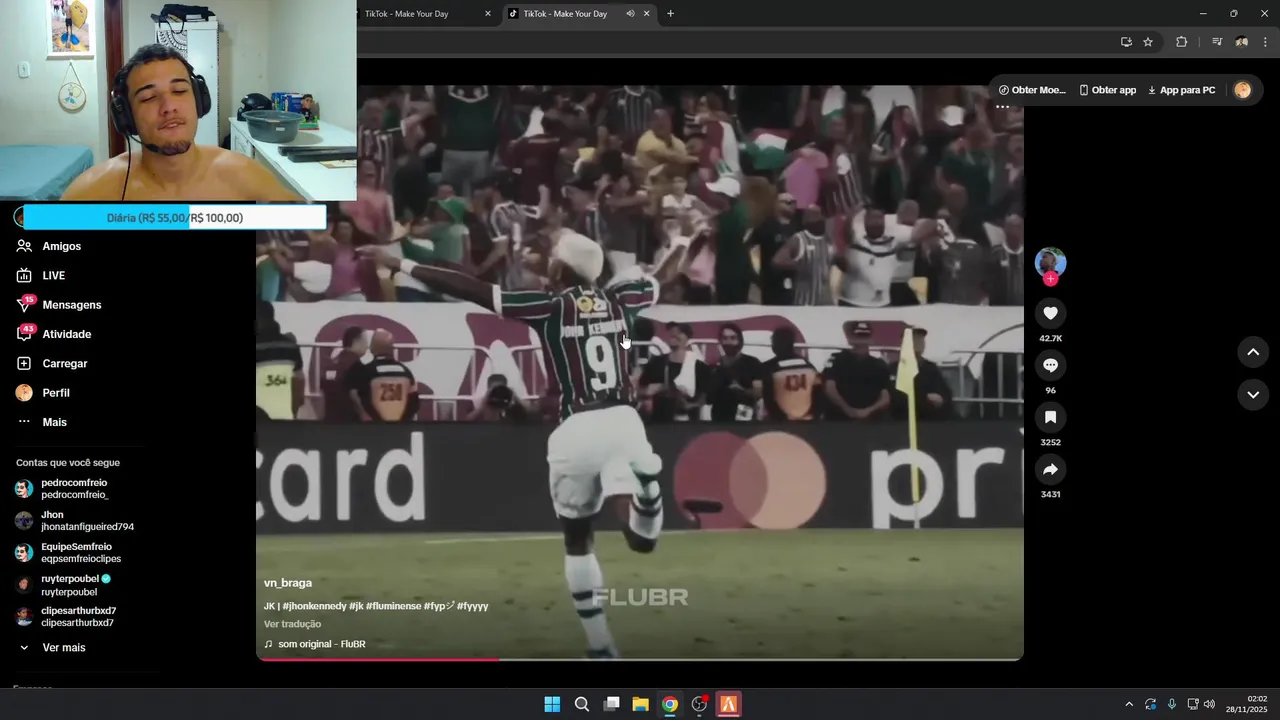Open TikTok profile avatar at top right
1280x720 pixels.
(x=1243, y=90)
